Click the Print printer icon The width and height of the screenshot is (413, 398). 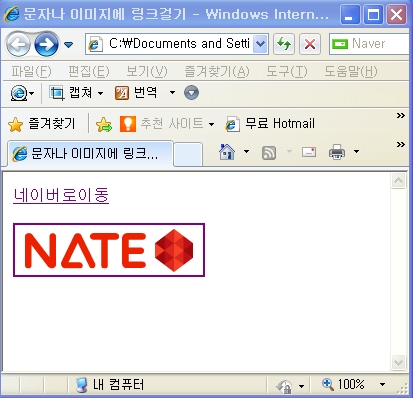pyautogui.click(x=337, y=152)
